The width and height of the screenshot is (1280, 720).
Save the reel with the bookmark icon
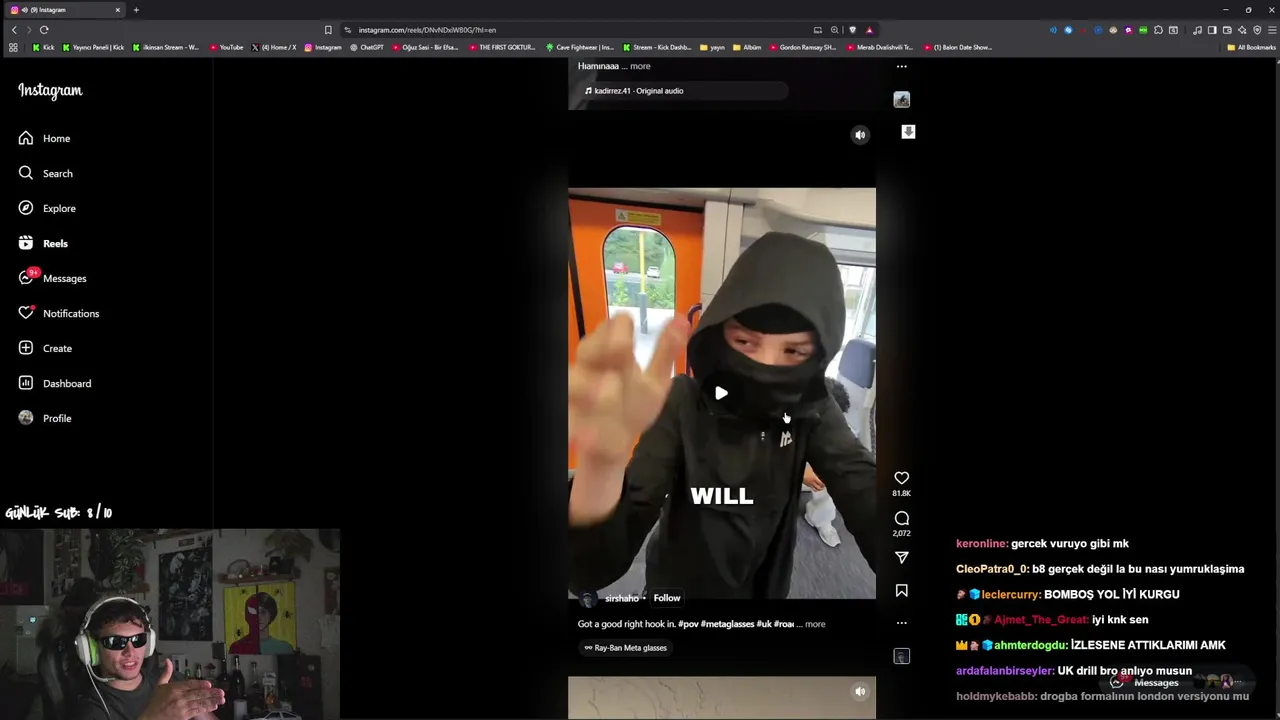901,590
